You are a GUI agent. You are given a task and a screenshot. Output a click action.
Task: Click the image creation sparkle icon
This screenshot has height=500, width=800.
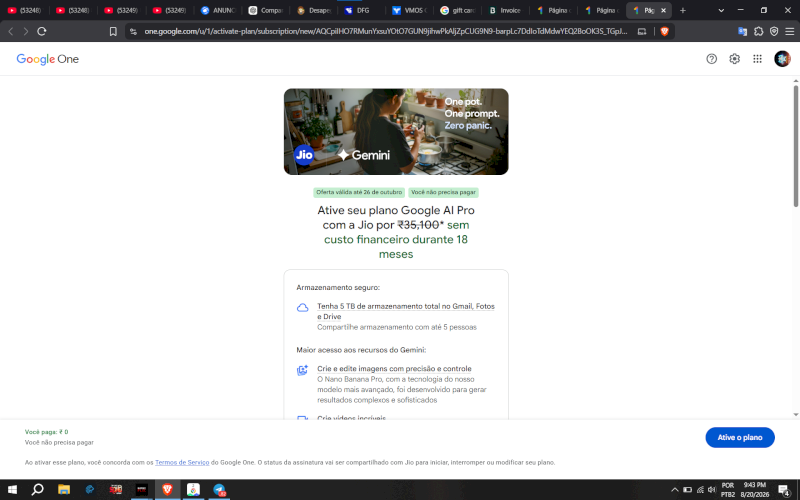pos(303,370)
